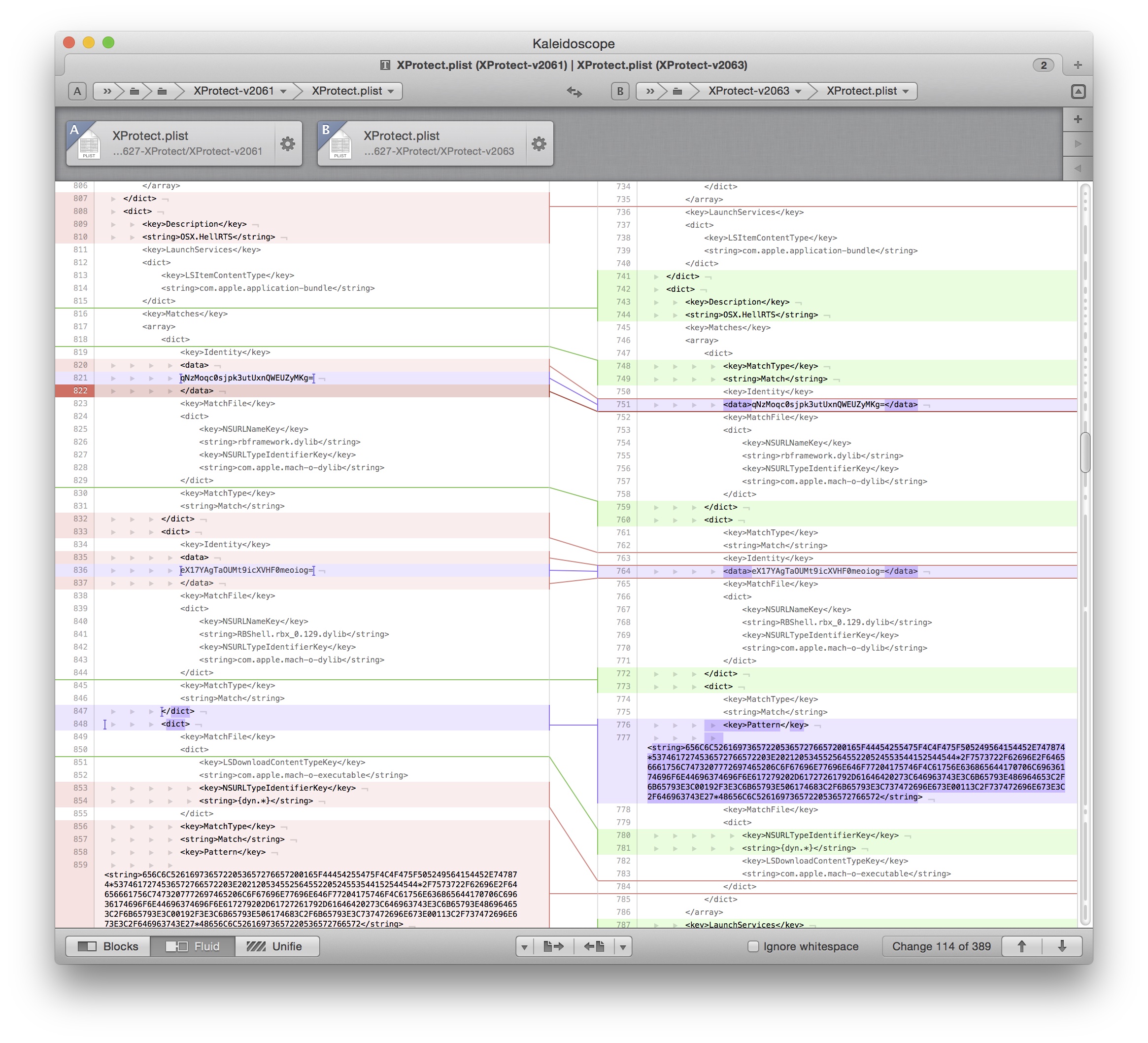Click the vertical scrollbar thumb
Viewport: 1148px width, 1043px height.
1085,453
